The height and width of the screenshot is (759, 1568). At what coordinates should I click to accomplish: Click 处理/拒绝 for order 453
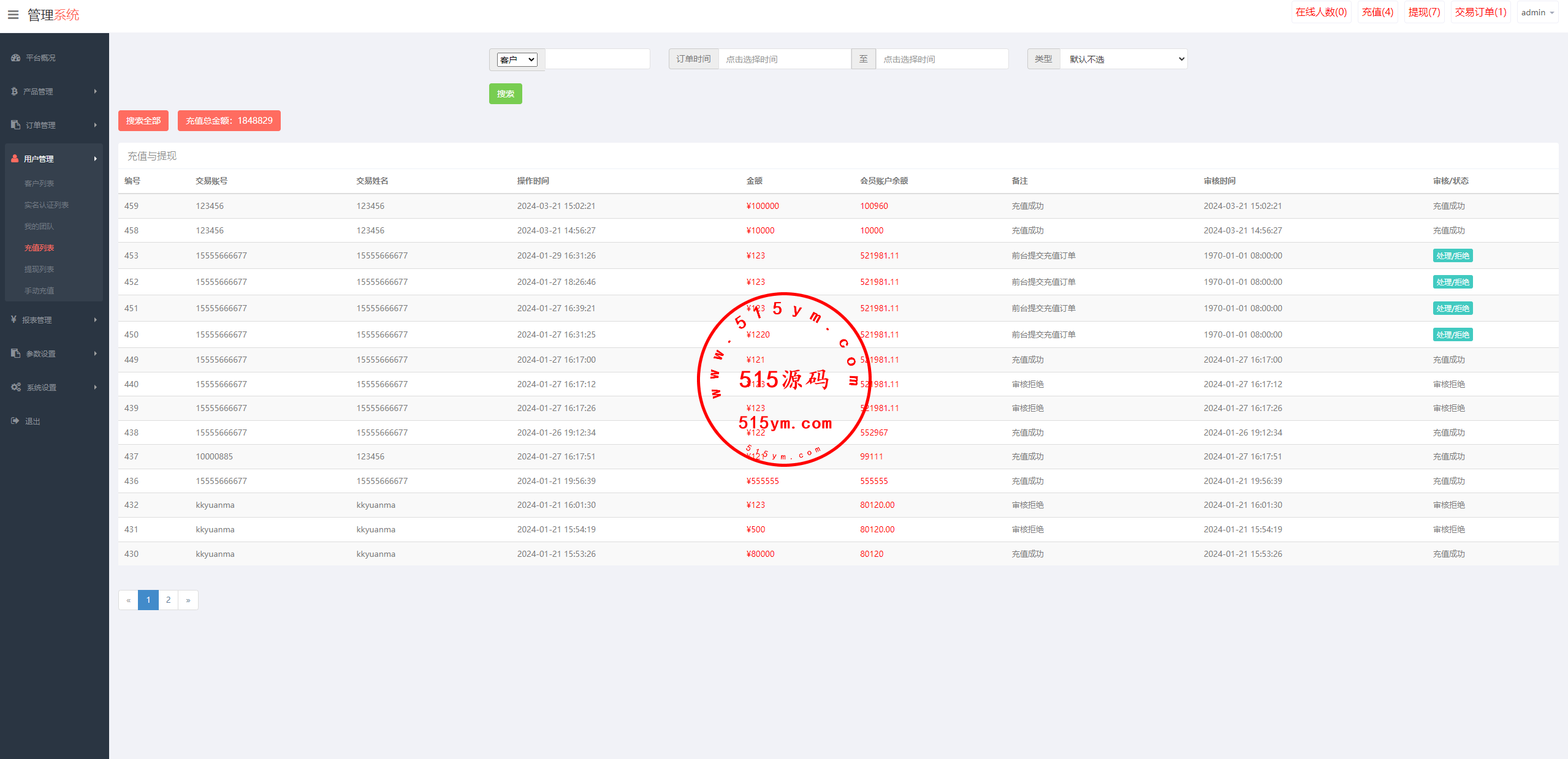click(1452, 256)
